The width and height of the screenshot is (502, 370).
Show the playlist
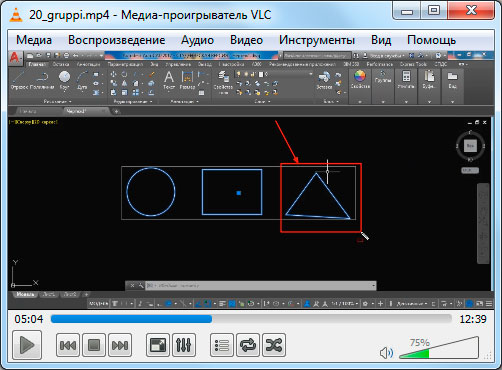222,345
